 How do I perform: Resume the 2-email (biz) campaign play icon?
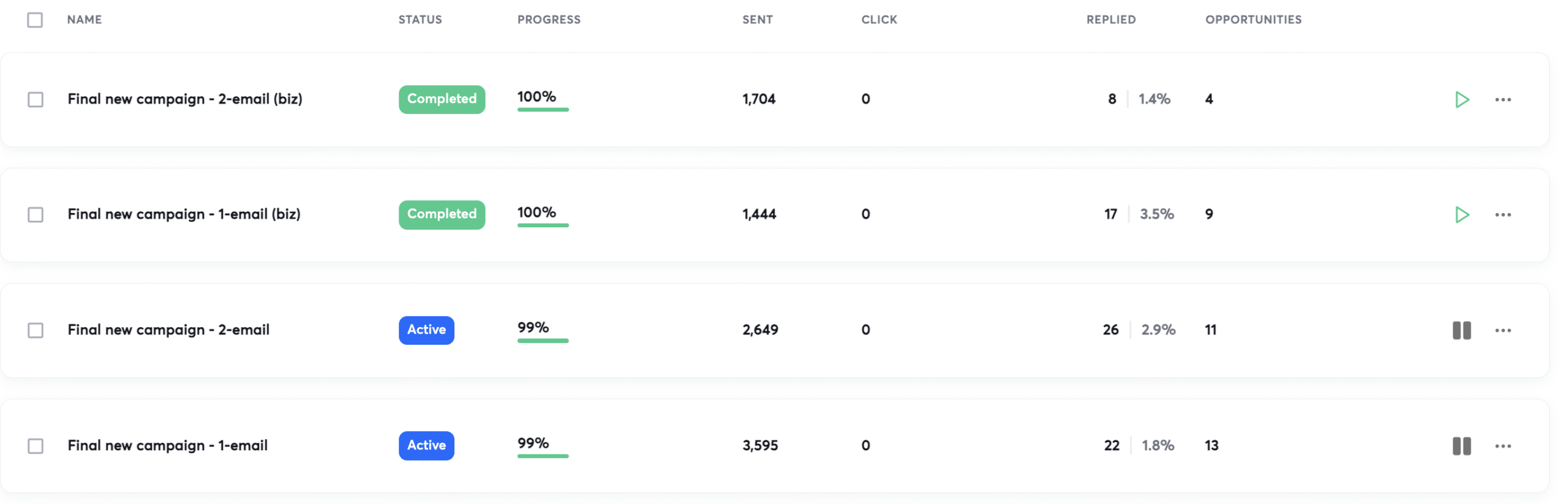click(x=1461, y=99)
